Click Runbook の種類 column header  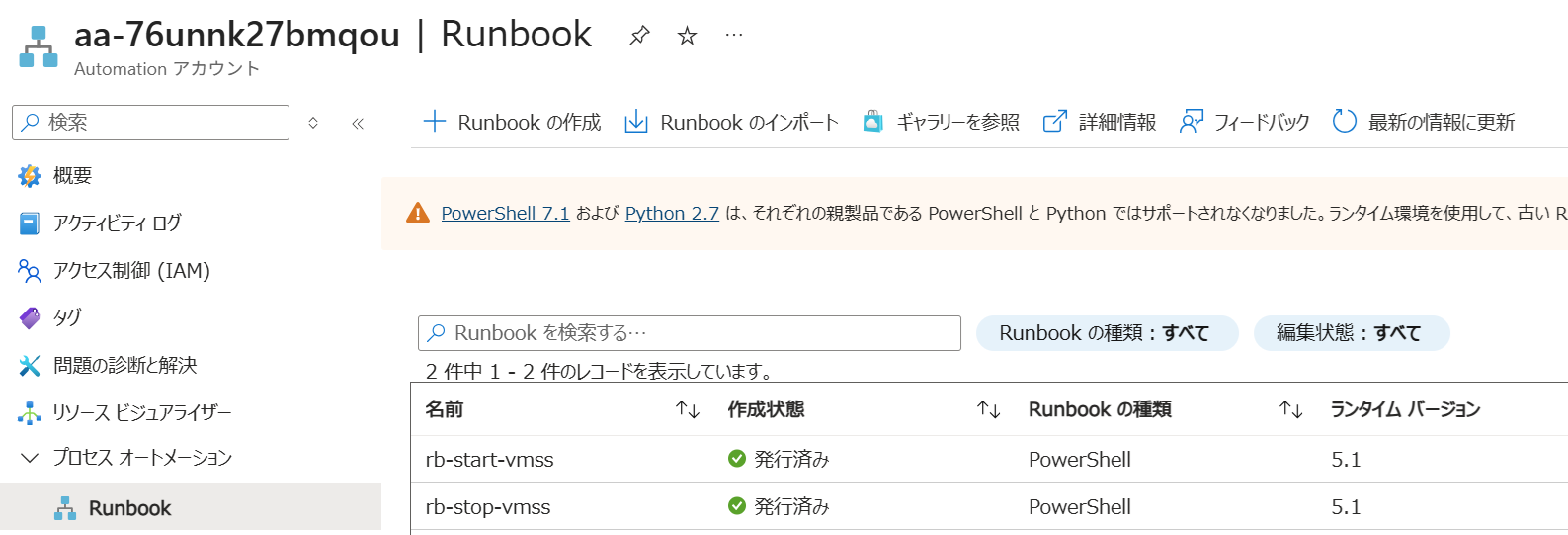pos(1100,409)
